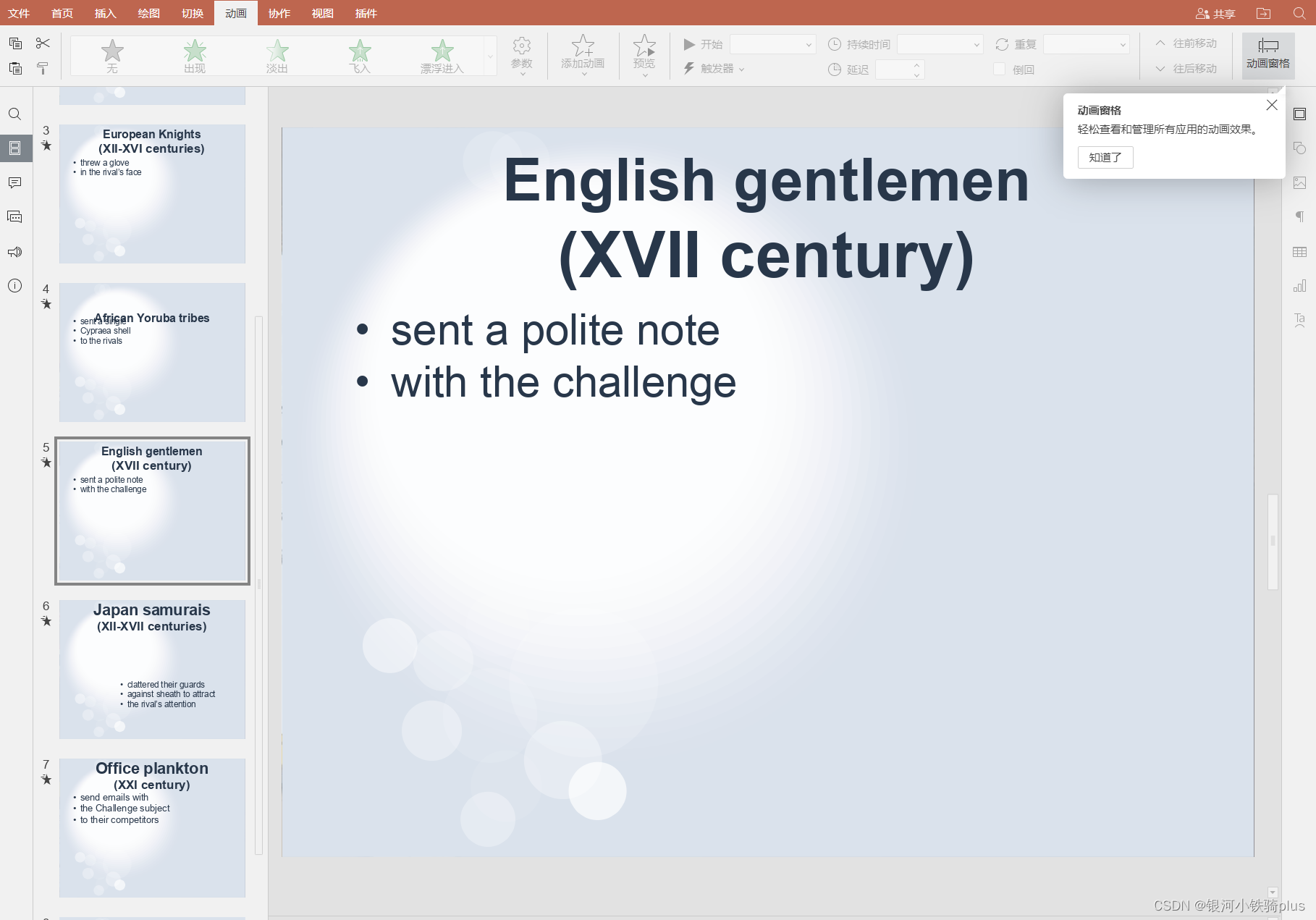Open the info icon in left sidebar
Screen dimensions: 1316x920
[14, 285]
